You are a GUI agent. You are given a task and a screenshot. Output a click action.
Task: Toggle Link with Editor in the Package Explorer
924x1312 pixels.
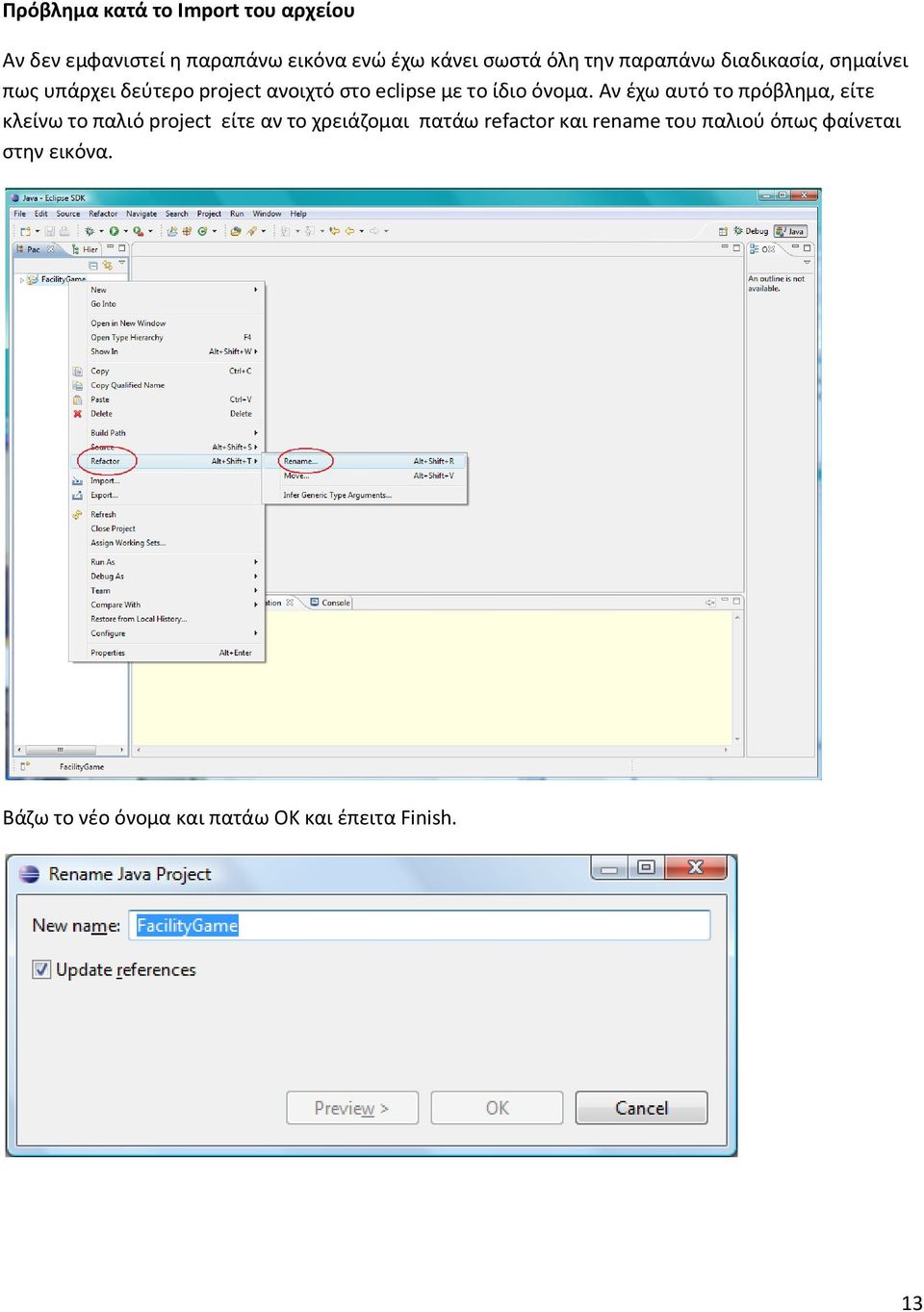tap(107, 265)
